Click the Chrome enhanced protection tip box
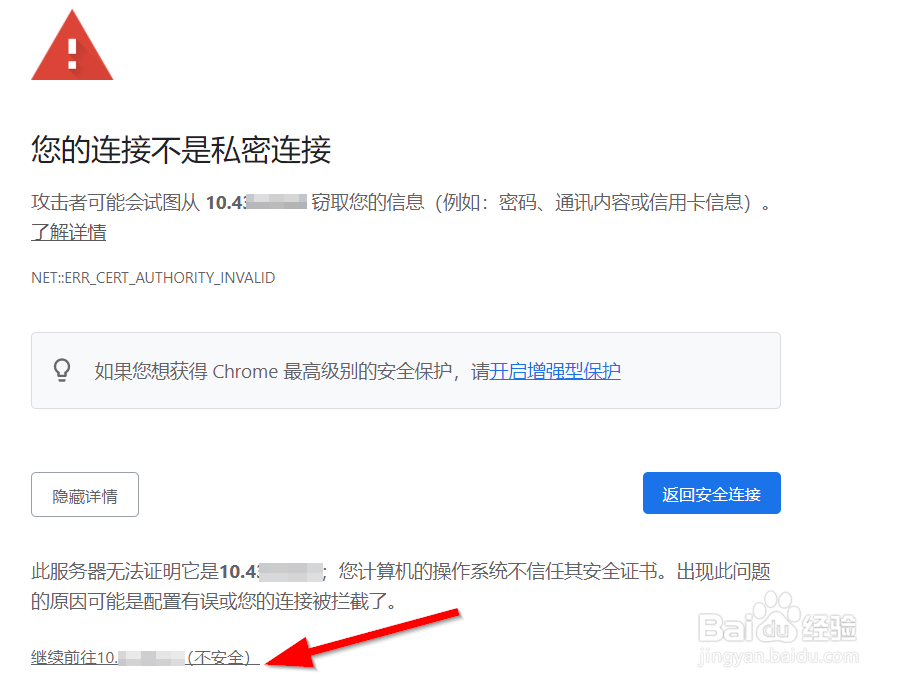This screenshot has width=910, height=688. (x=406, y=370)
